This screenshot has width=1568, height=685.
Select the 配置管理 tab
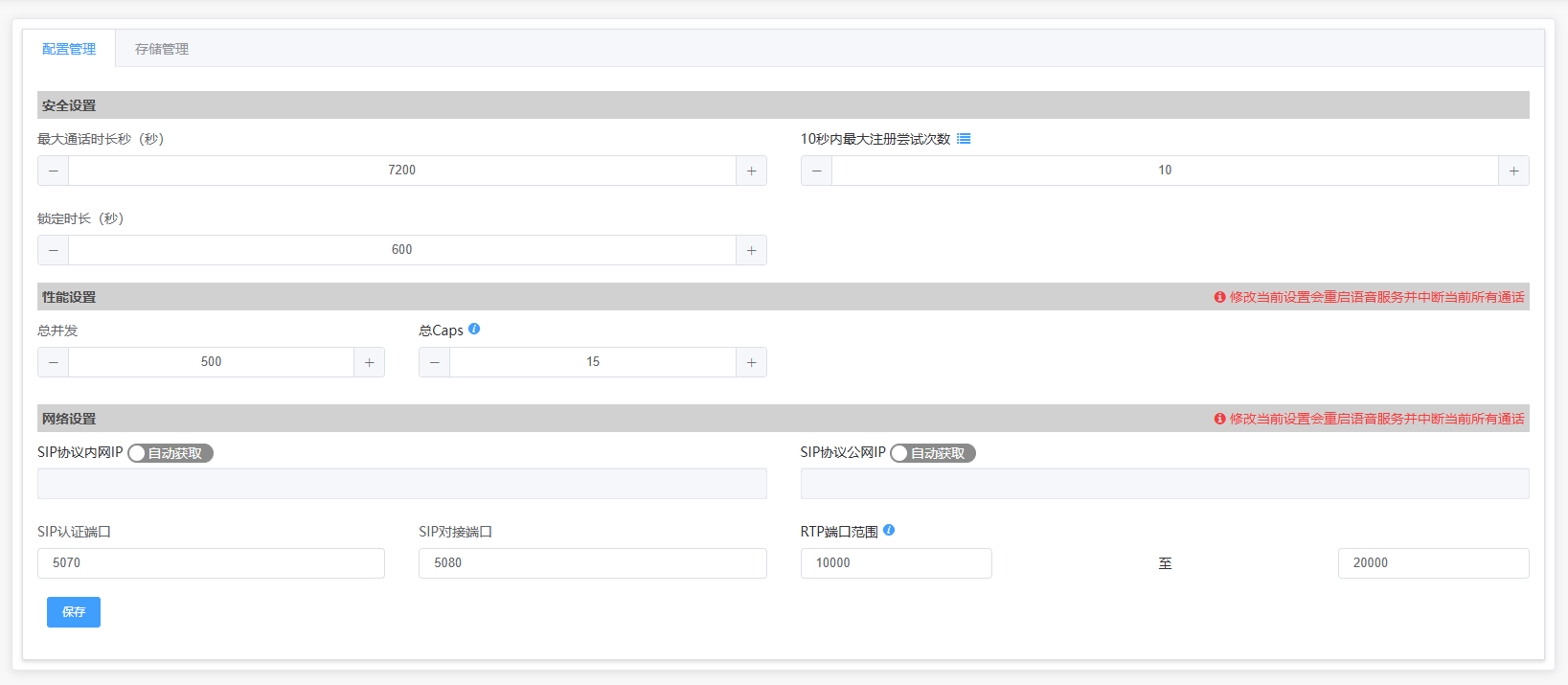[69, 49]
